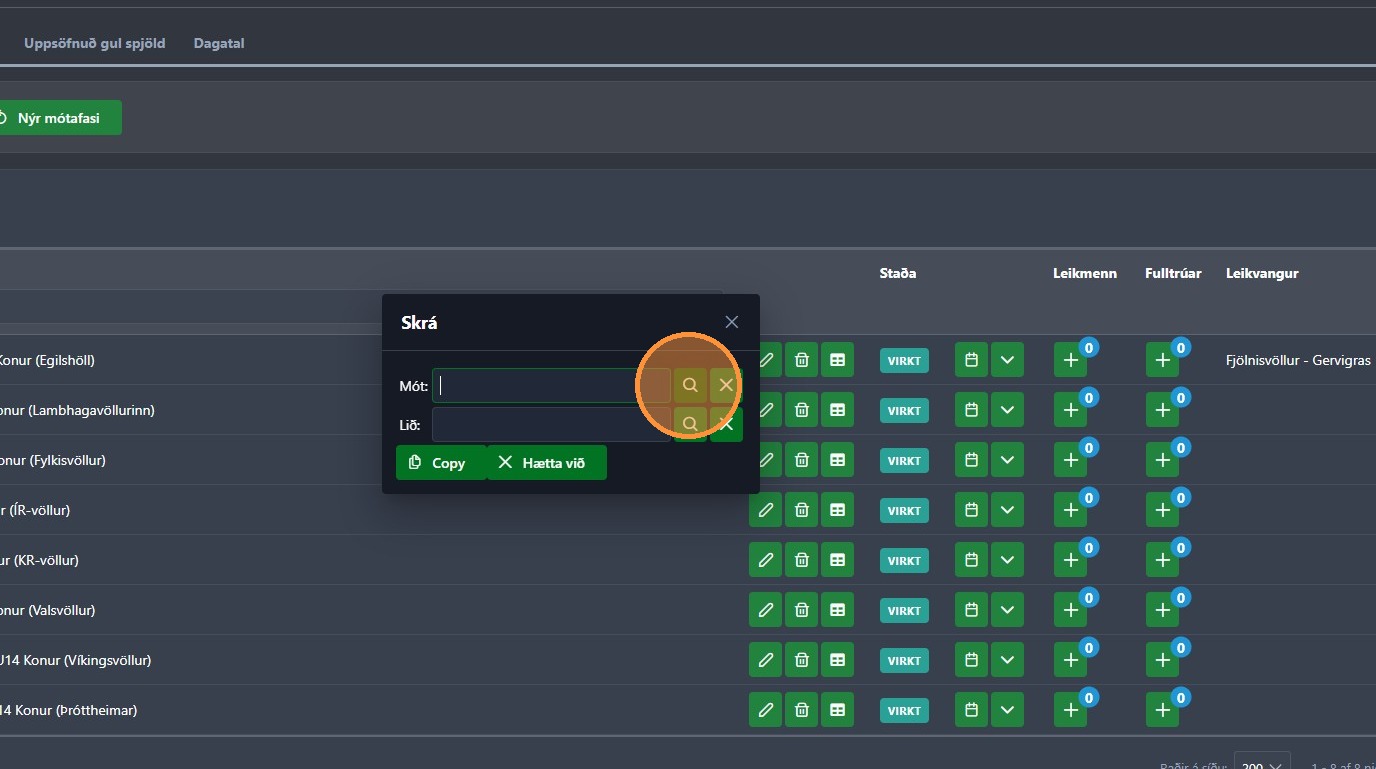Clear the Mót field with its X icon
Image resolution: width=1376 pixels, height=769 pixels.
click(726, 385)
